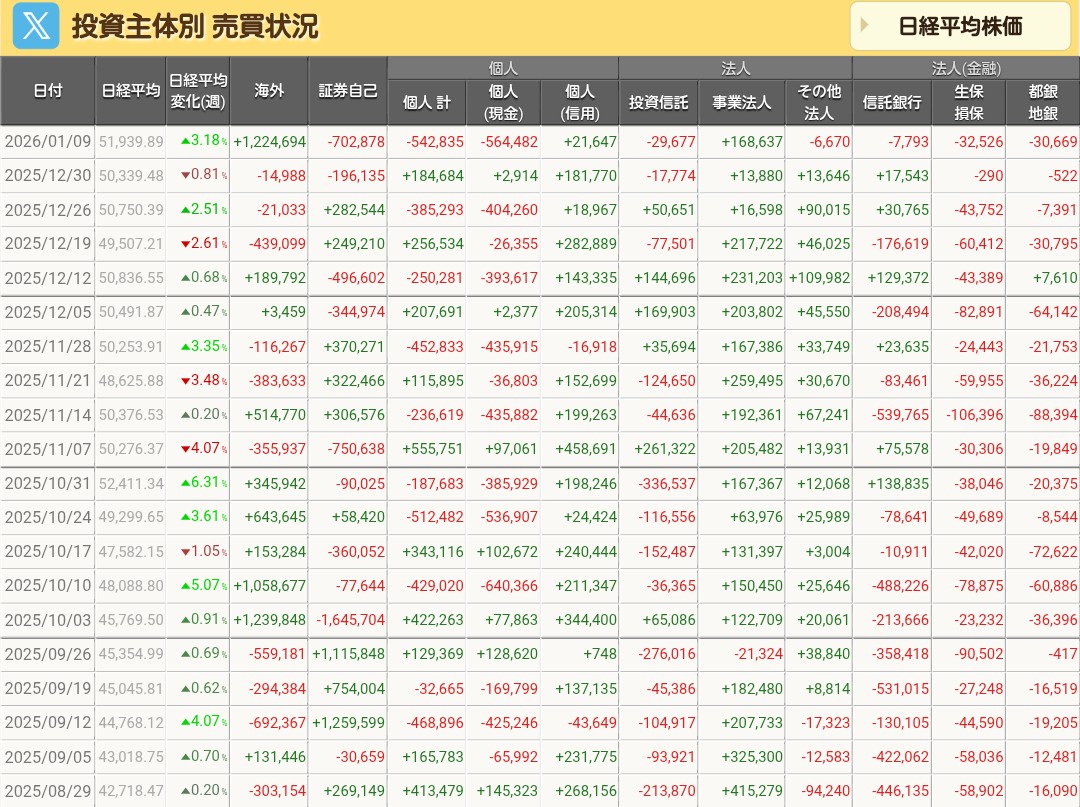Click the 個人(現金) column header
This screenshot has height=807, width=1080.
504,103
